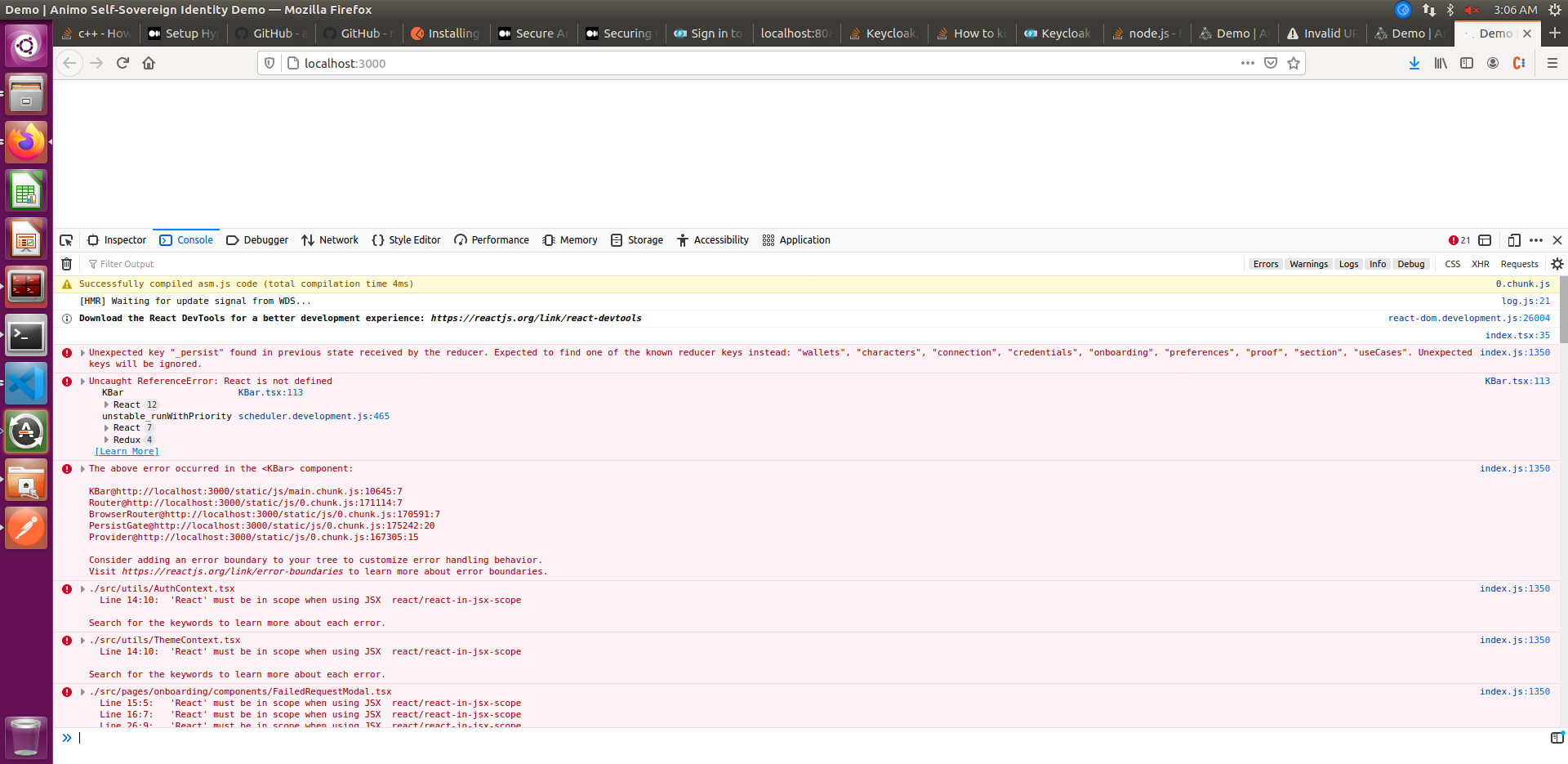Open the console settings gear

pyautogui.click(x=1557, y=263)
